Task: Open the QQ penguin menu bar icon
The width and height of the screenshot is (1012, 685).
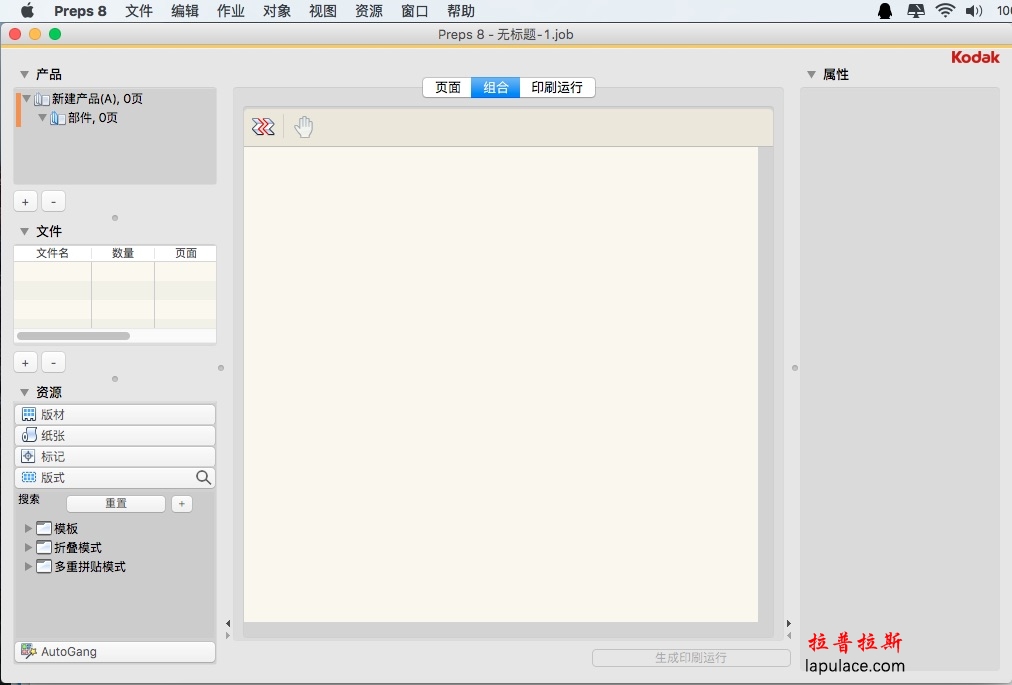Action: pyautogui.click(x=885, y=11)
